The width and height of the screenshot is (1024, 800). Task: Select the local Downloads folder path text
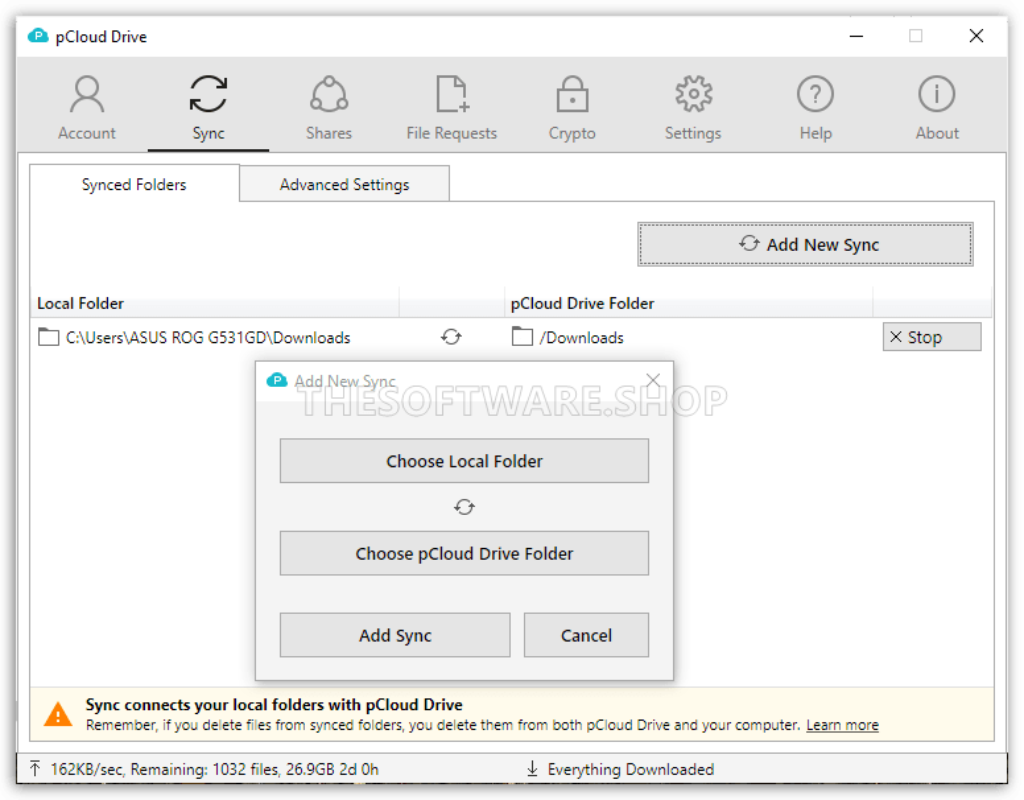[208, 338]
